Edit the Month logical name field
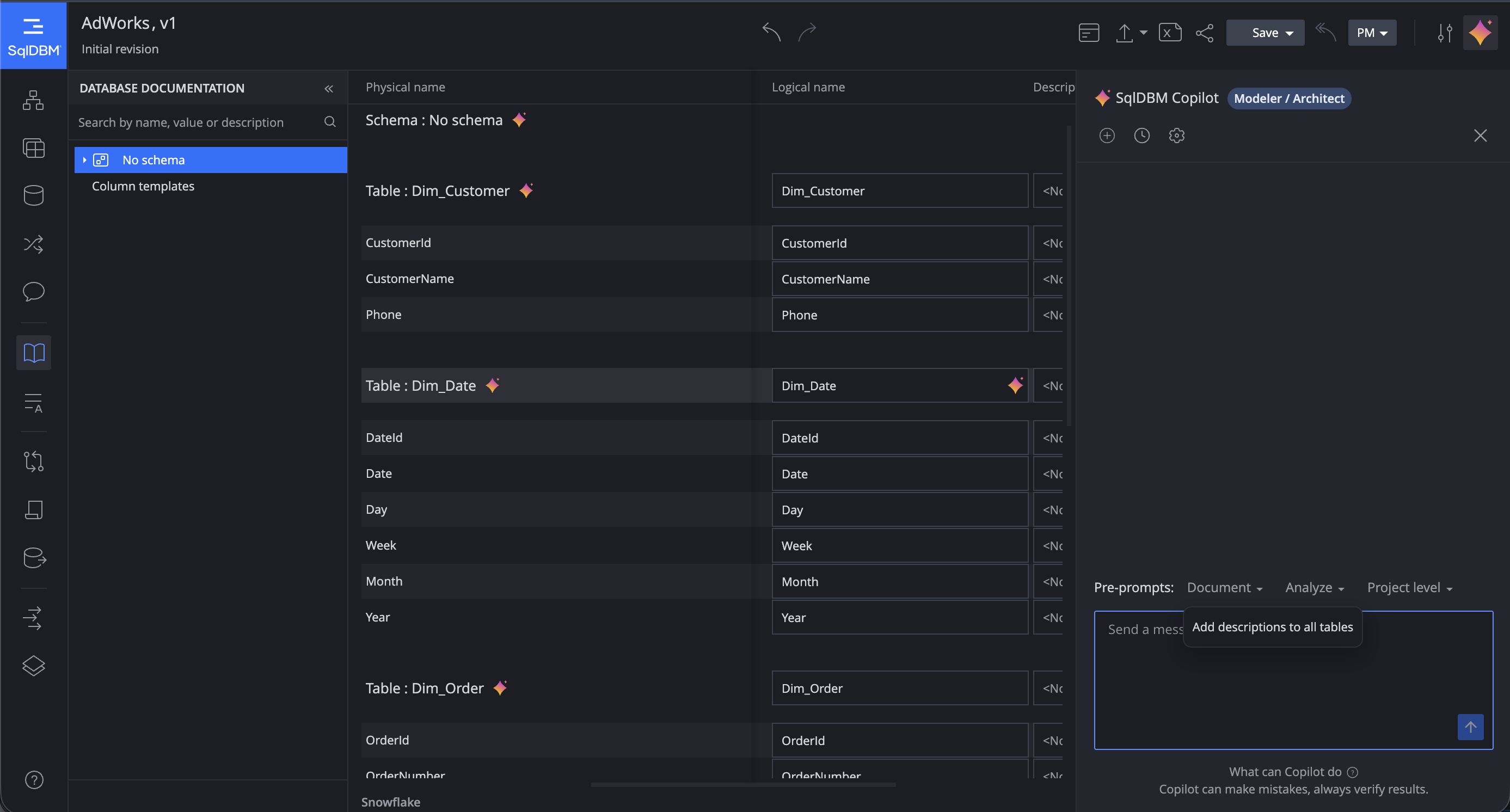 pyautogui.click(x=900, y=581)
